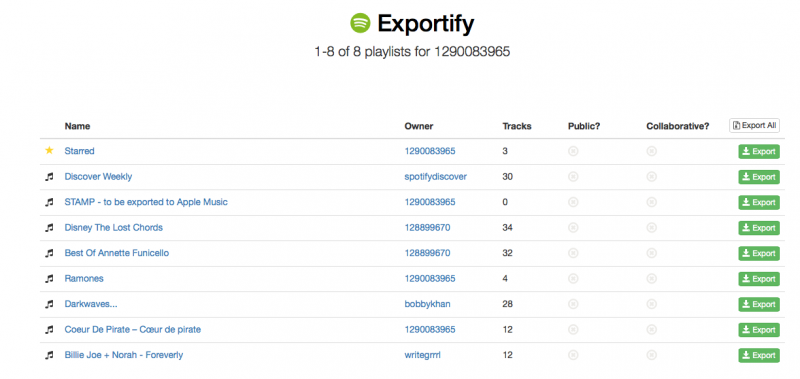The image size is (800, 379).
Task: Click the Owner column header
Action: (419, 126)
